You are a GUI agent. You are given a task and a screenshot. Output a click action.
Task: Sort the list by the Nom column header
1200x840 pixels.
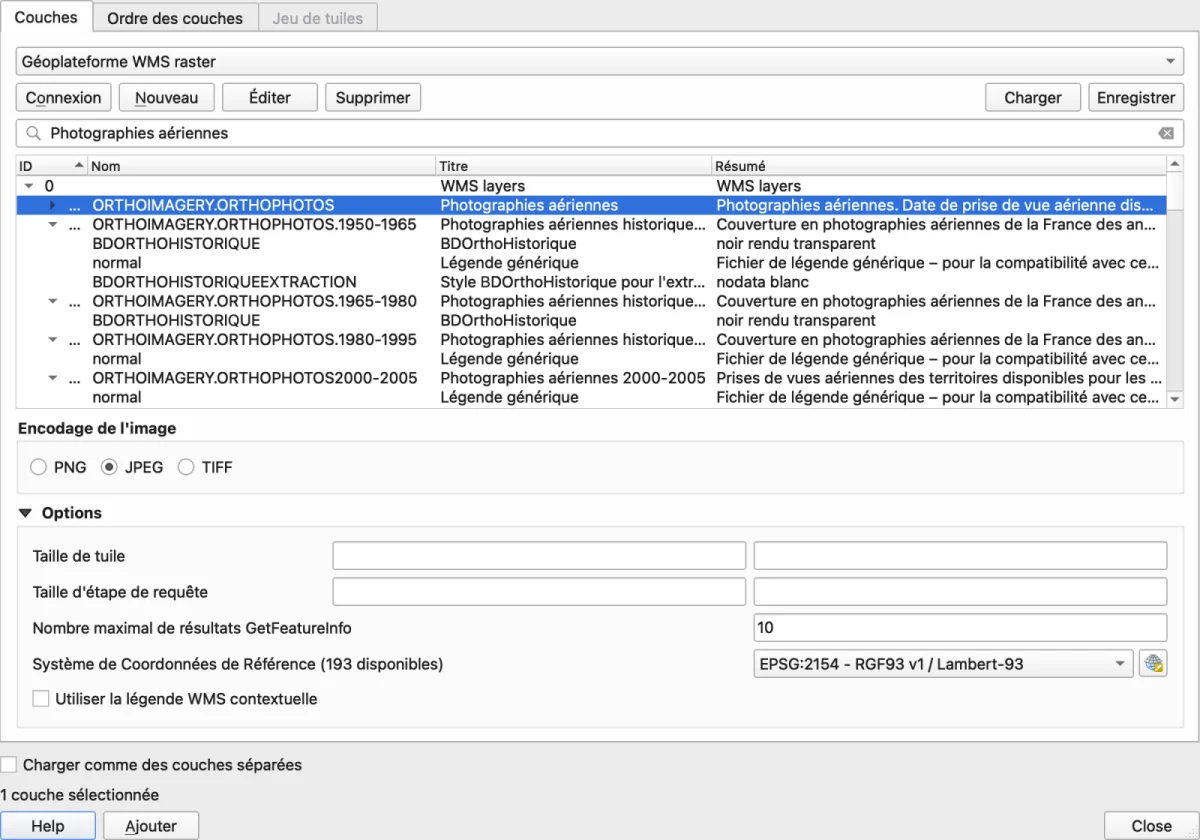pyautogui.click(x=262, y=166)
